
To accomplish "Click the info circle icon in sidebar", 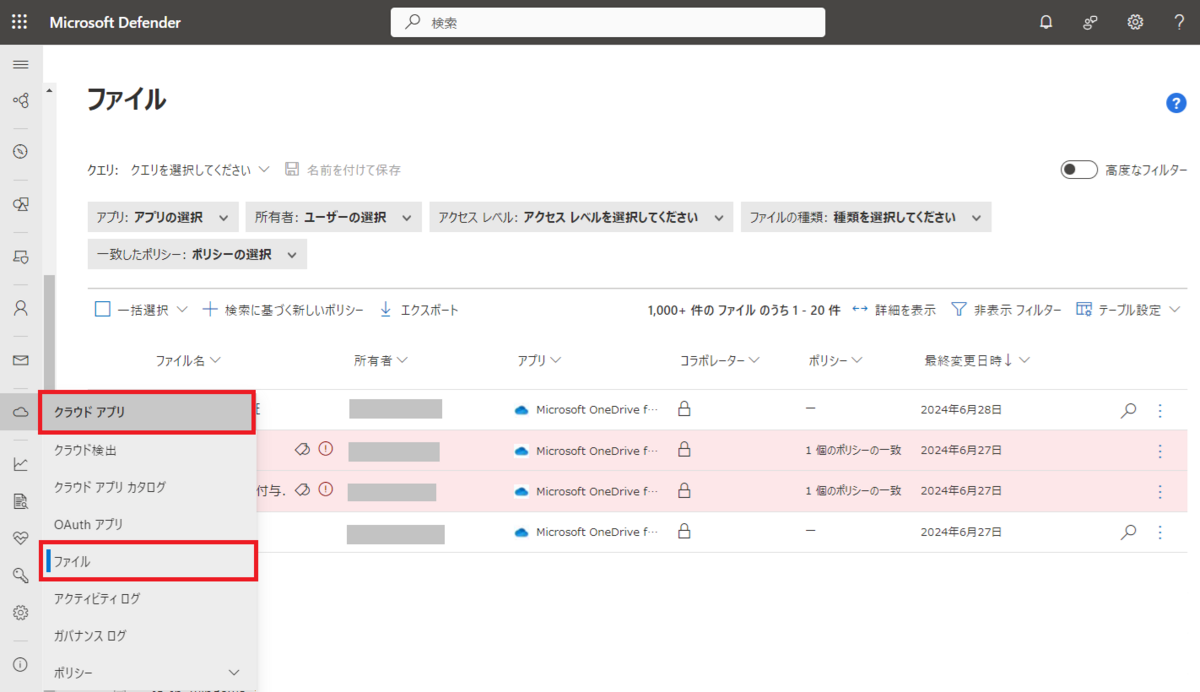I will (20, 664).
